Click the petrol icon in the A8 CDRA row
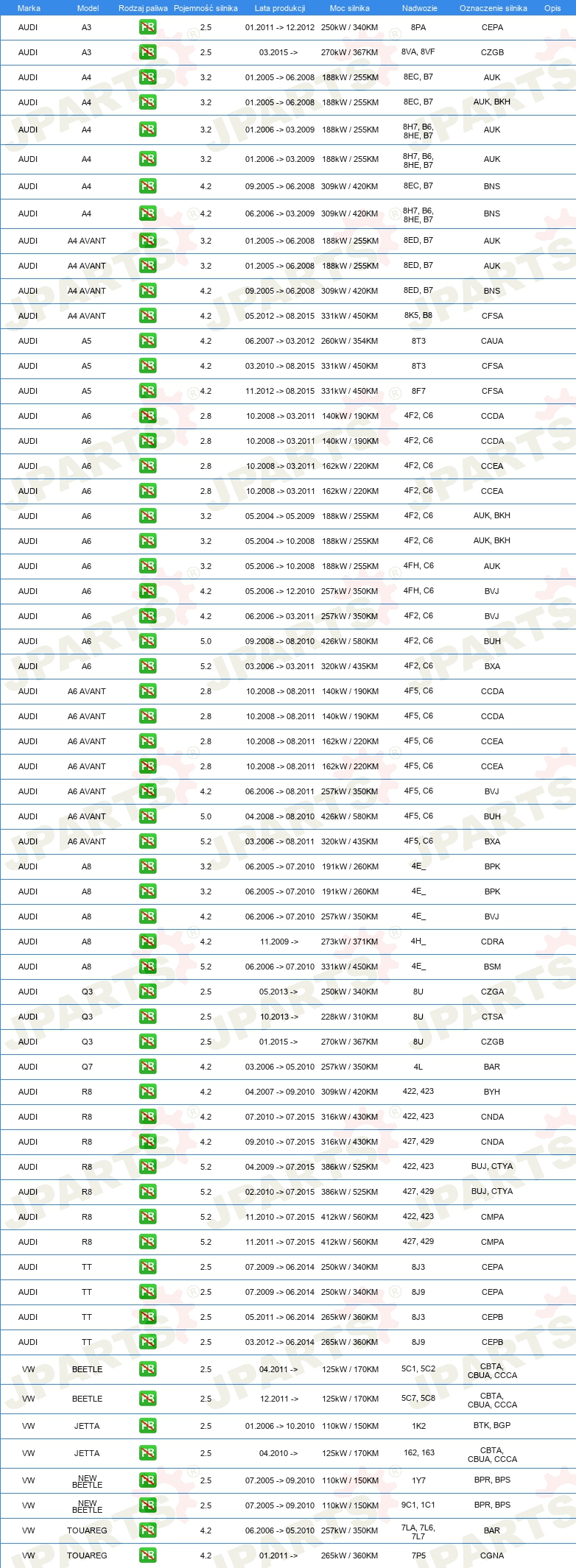The width and height of the screenshot is (576, 1568). pyautogui.click(x=147, y=942)
